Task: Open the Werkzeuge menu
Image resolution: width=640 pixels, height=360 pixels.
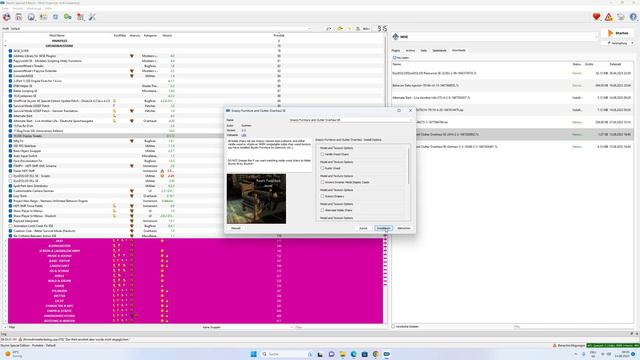Action: tap(34, 8)
